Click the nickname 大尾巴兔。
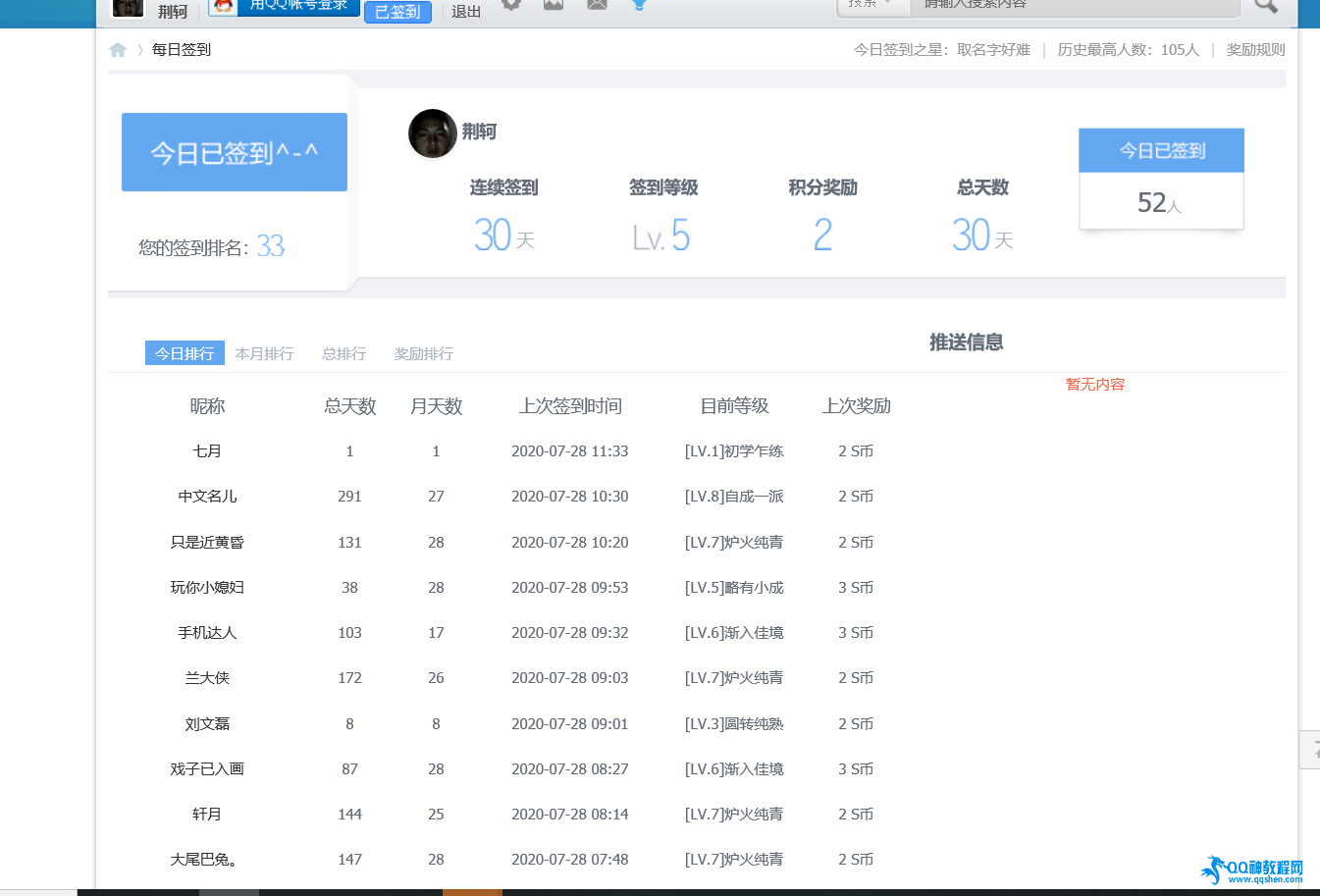1320x896 pixels. [x=204, y=860]
